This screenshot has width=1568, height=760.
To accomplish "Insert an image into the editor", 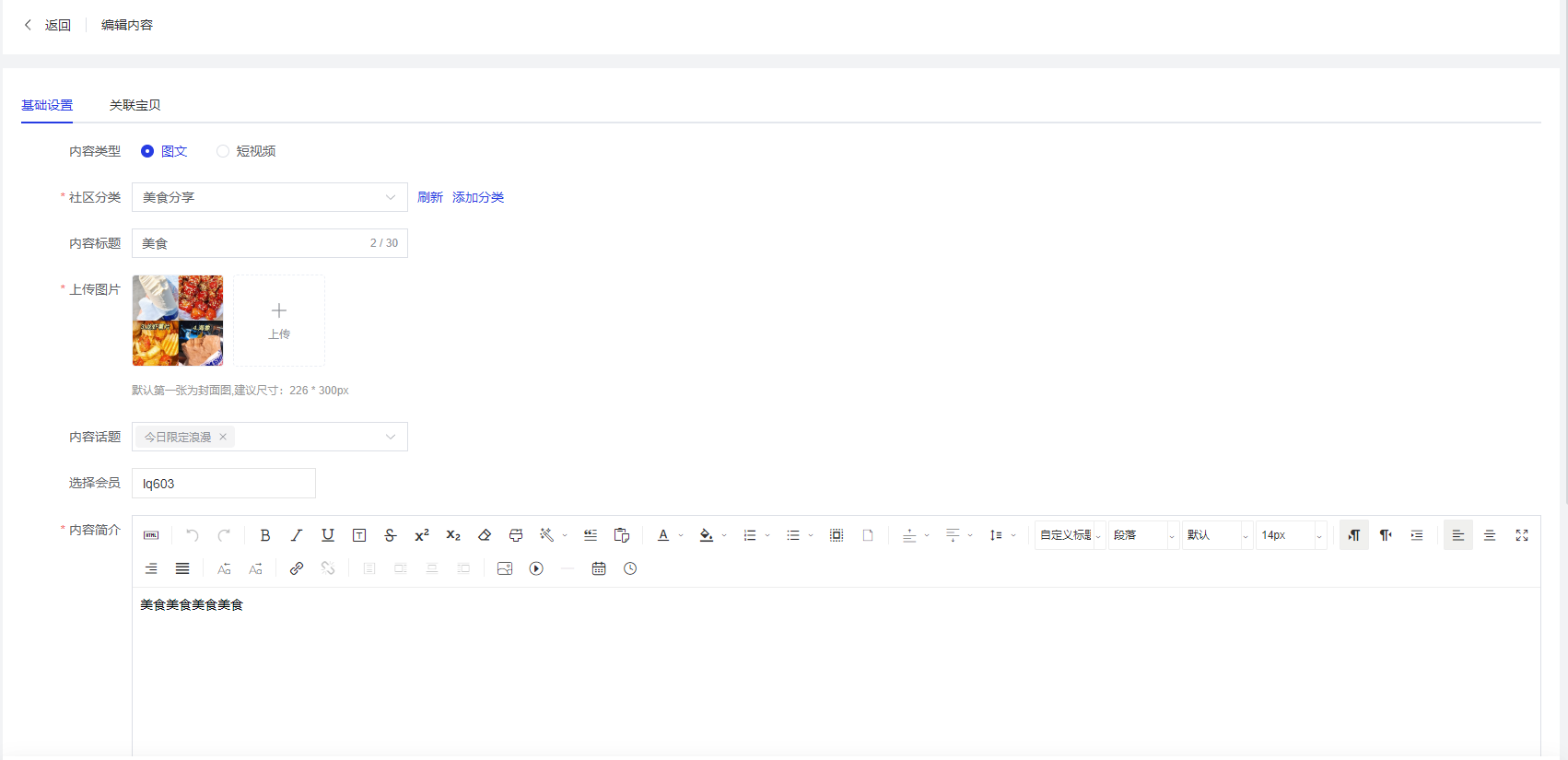I will [505, 568].
